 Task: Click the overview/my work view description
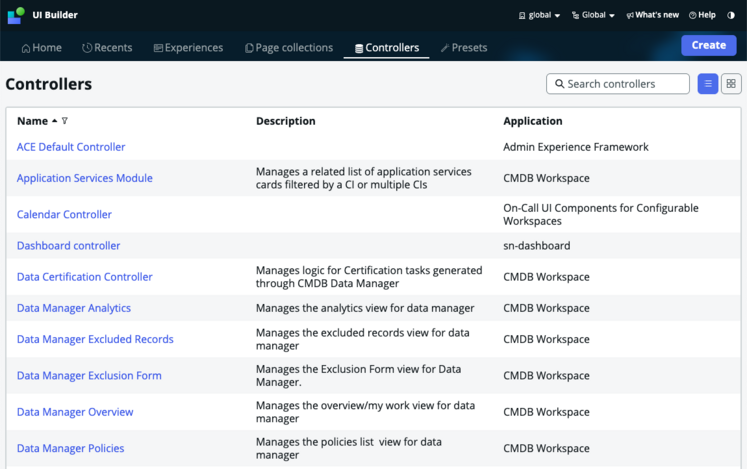coord(365,412)
